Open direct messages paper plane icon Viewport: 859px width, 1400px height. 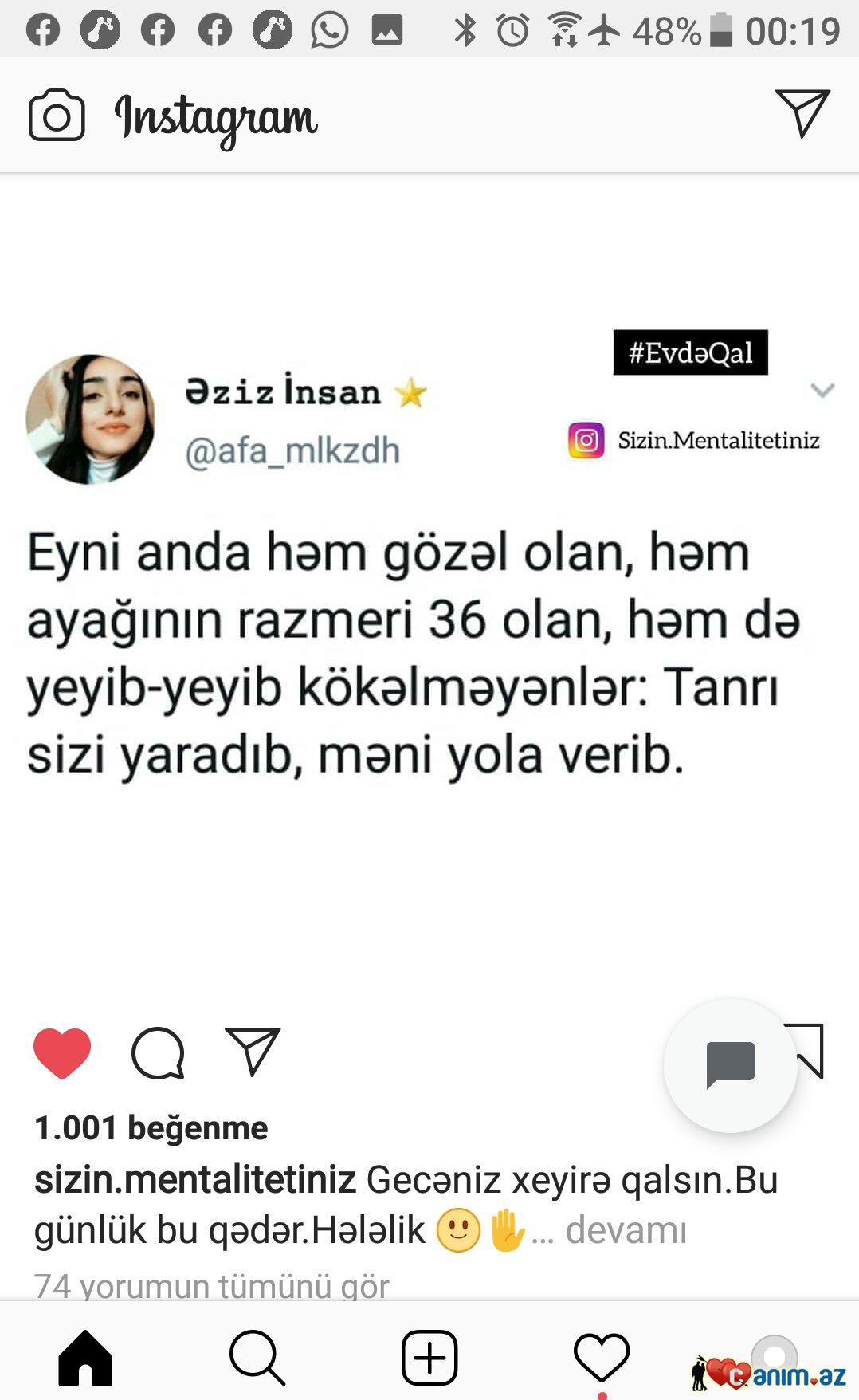pos(802,112)
